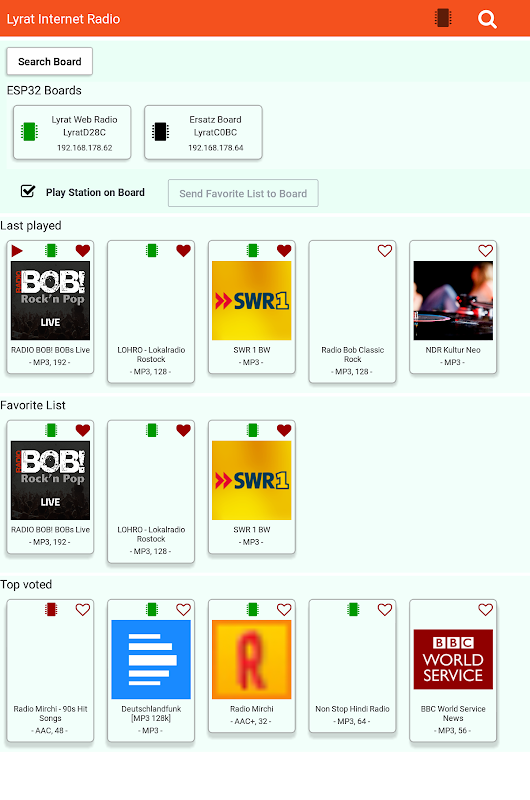
Task: Click heart icon on Non Stop Hindi Radio
Action: [x=385, y=610]
